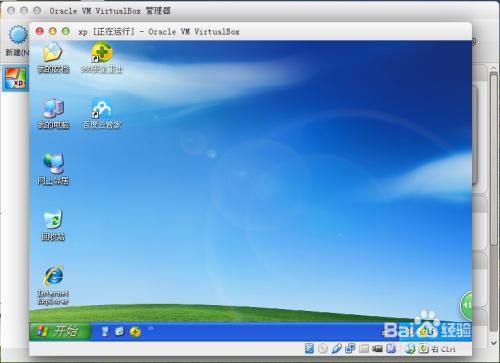Viewport: 500px width, 363px height.
Task: Click the video capture status icon
Action: click(377, 349)
